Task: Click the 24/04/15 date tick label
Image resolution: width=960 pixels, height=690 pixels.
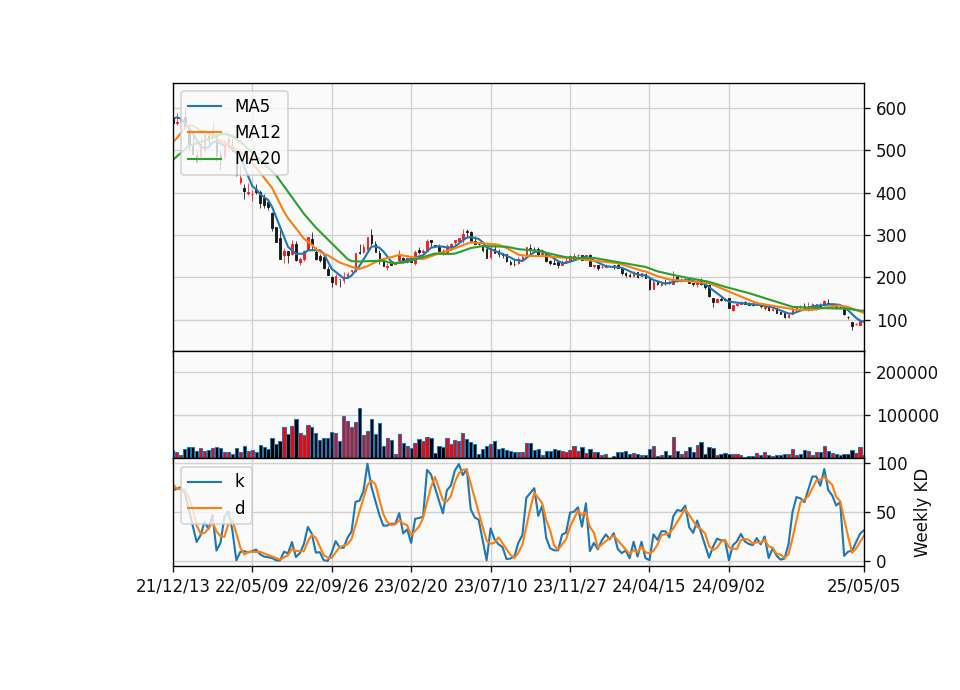Action: pos(649,586)
